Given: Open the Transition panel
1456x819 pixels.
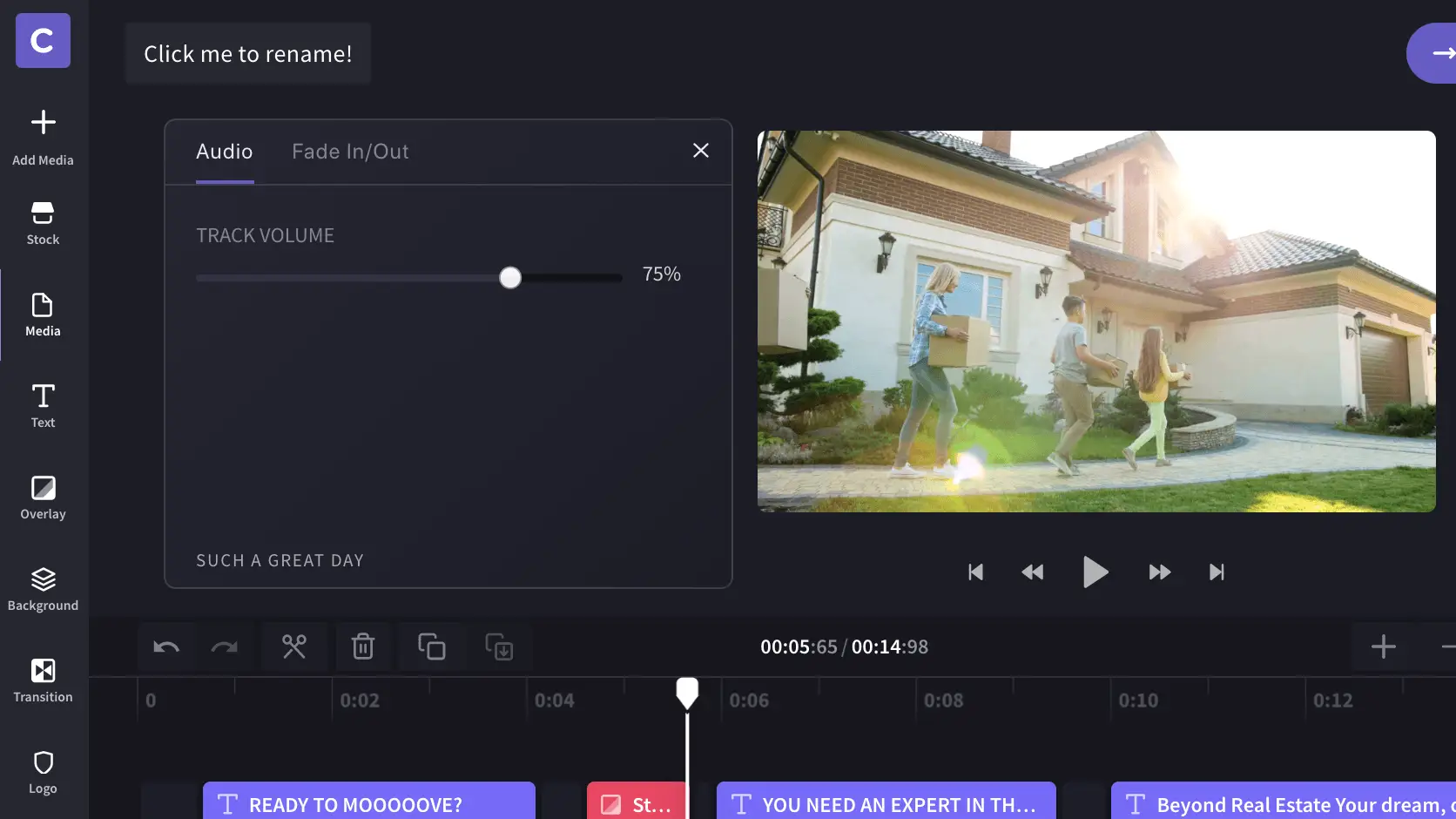Looking at the screenshot, I should (43, 680).
